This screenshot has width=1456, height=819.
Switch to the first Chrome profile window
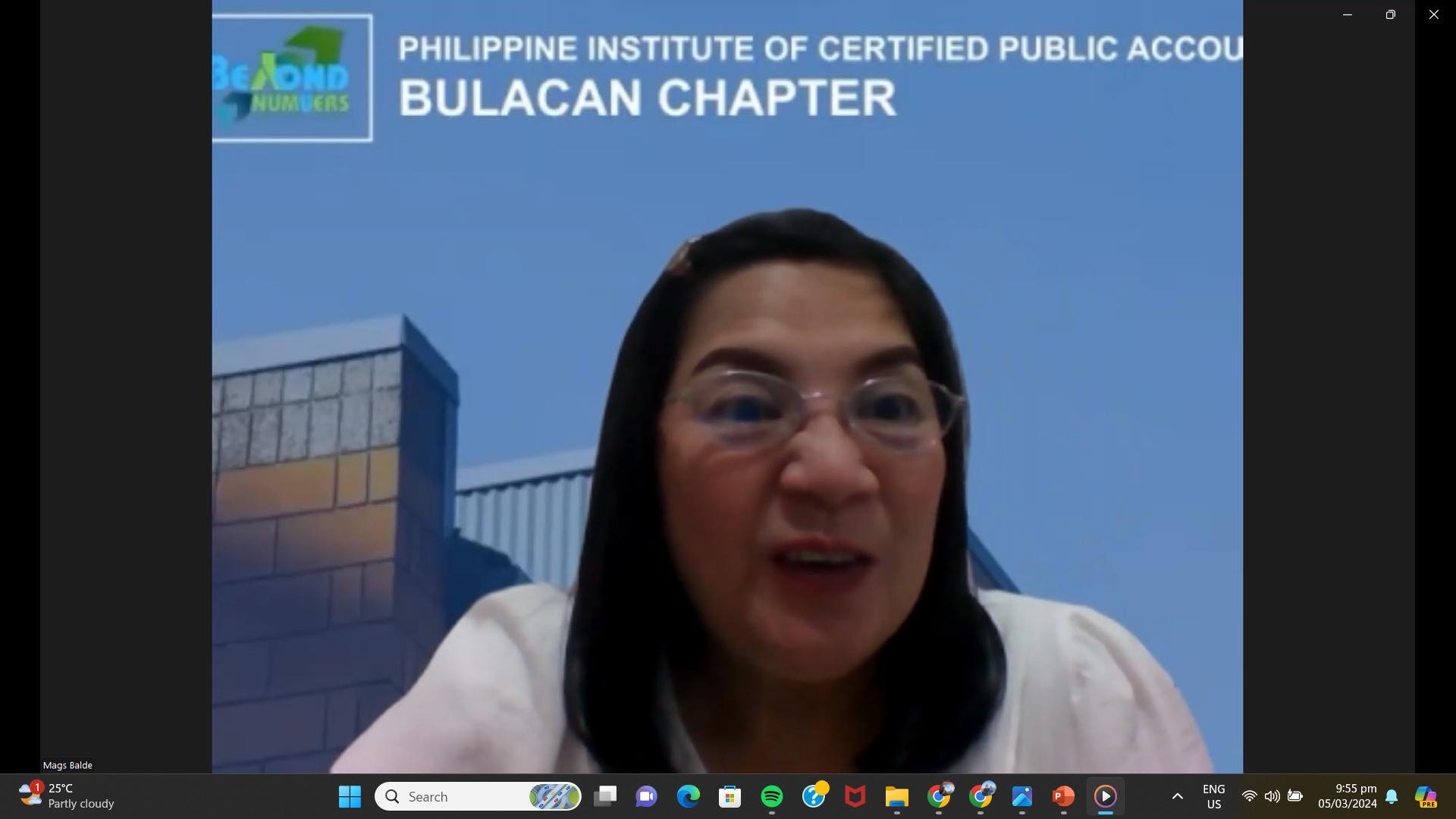[x=939, y=796]
